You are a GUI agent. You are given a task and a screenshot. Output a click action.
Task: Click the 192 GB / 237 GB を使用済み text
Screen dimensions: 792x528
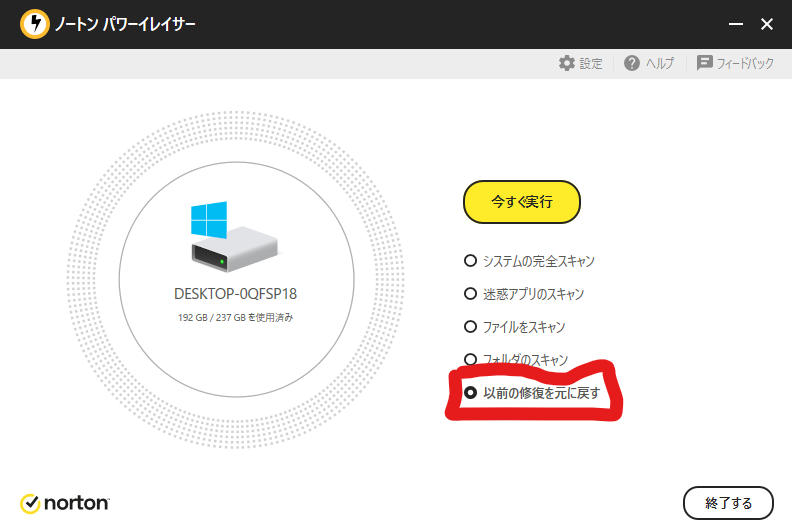[235, 317]
